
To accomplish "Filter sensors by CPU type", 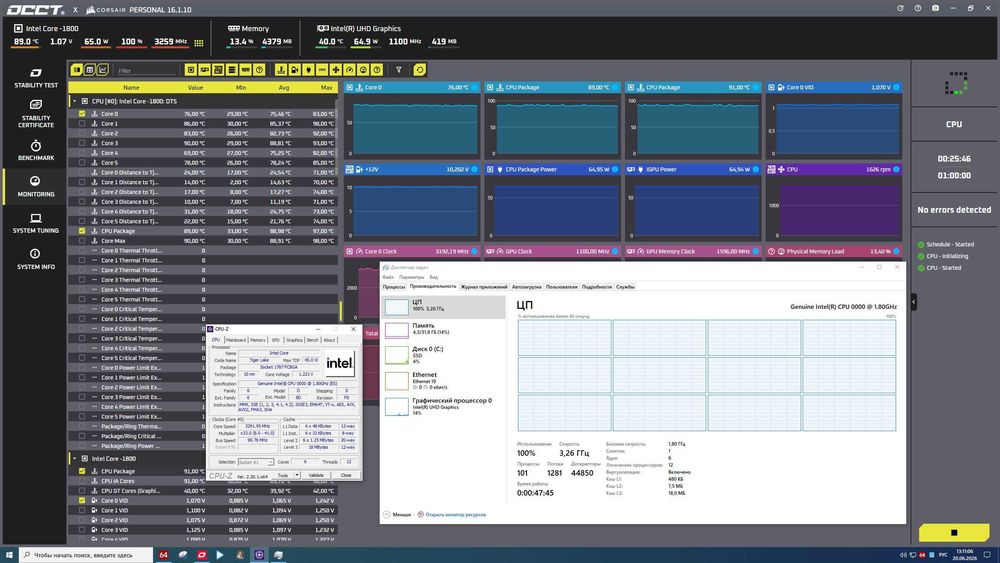I will (191, 69).
